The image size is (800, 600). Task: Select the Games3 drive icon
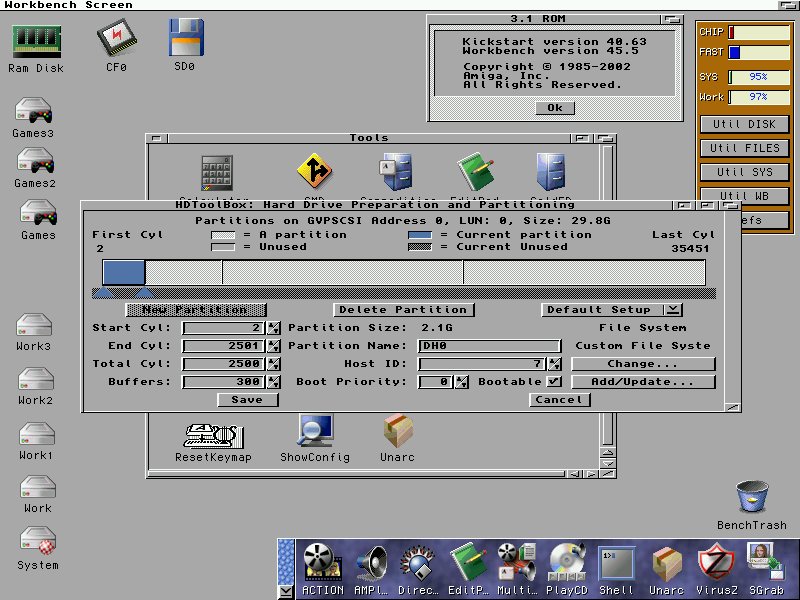click(34, 111)
